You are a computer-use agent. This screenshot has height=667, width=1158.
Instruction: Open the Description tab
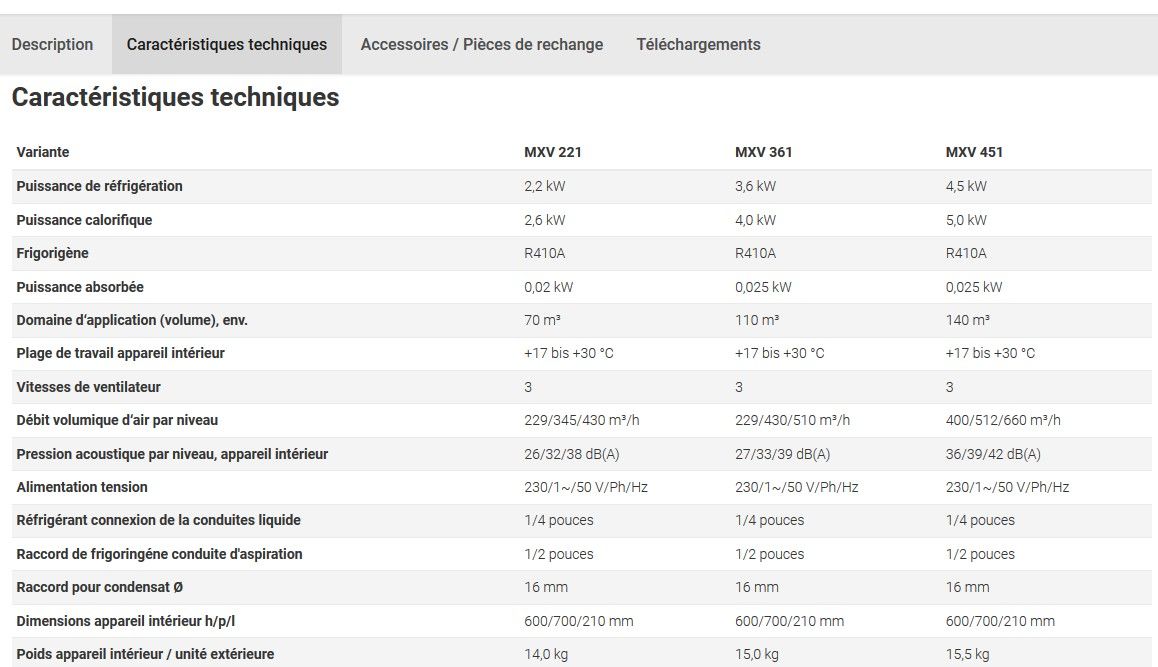pos(52,45)
